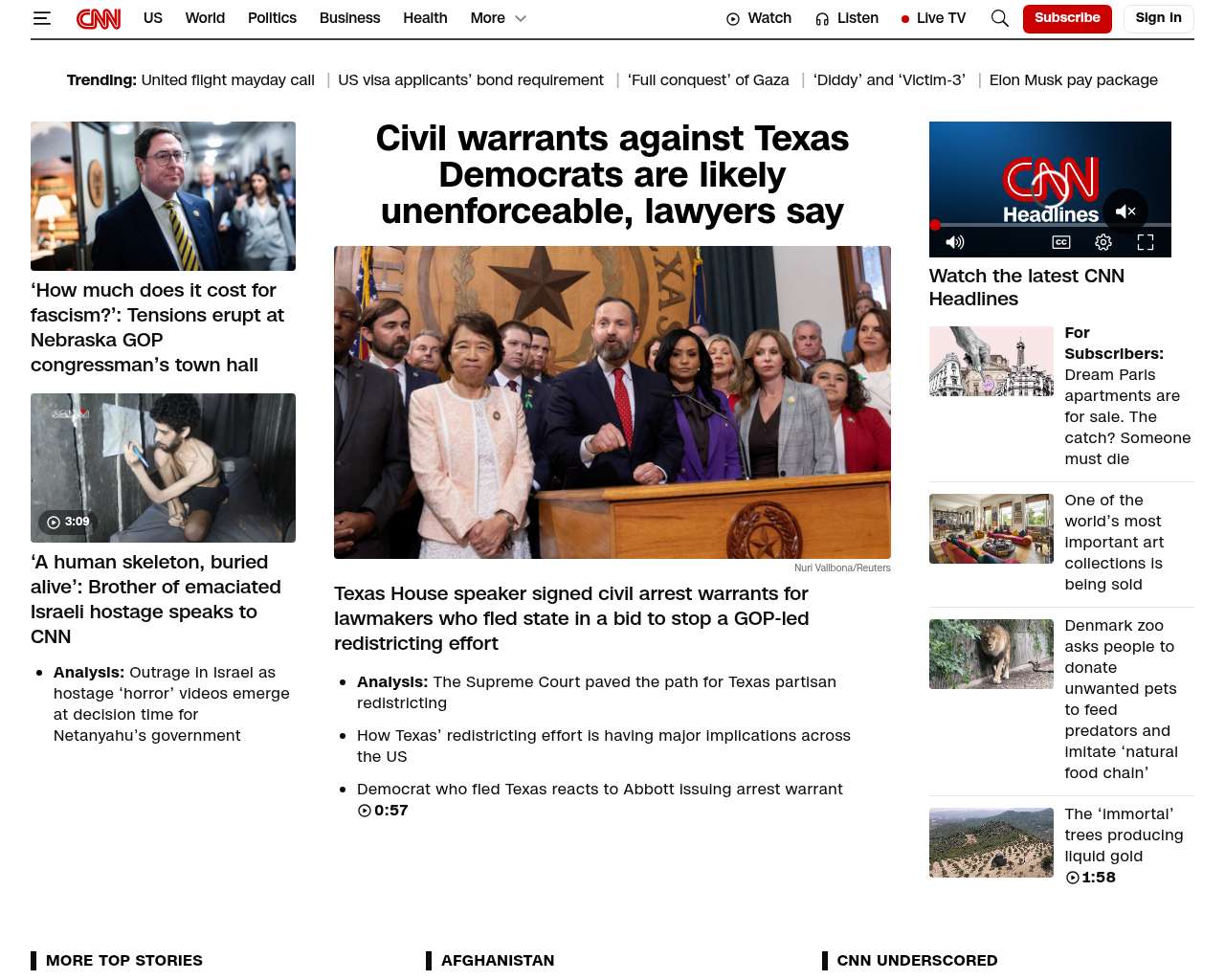Open 'immortal' trees producing liquid gold story
This screenshot has width=1225, height=980.
[x=1124, y=835]
